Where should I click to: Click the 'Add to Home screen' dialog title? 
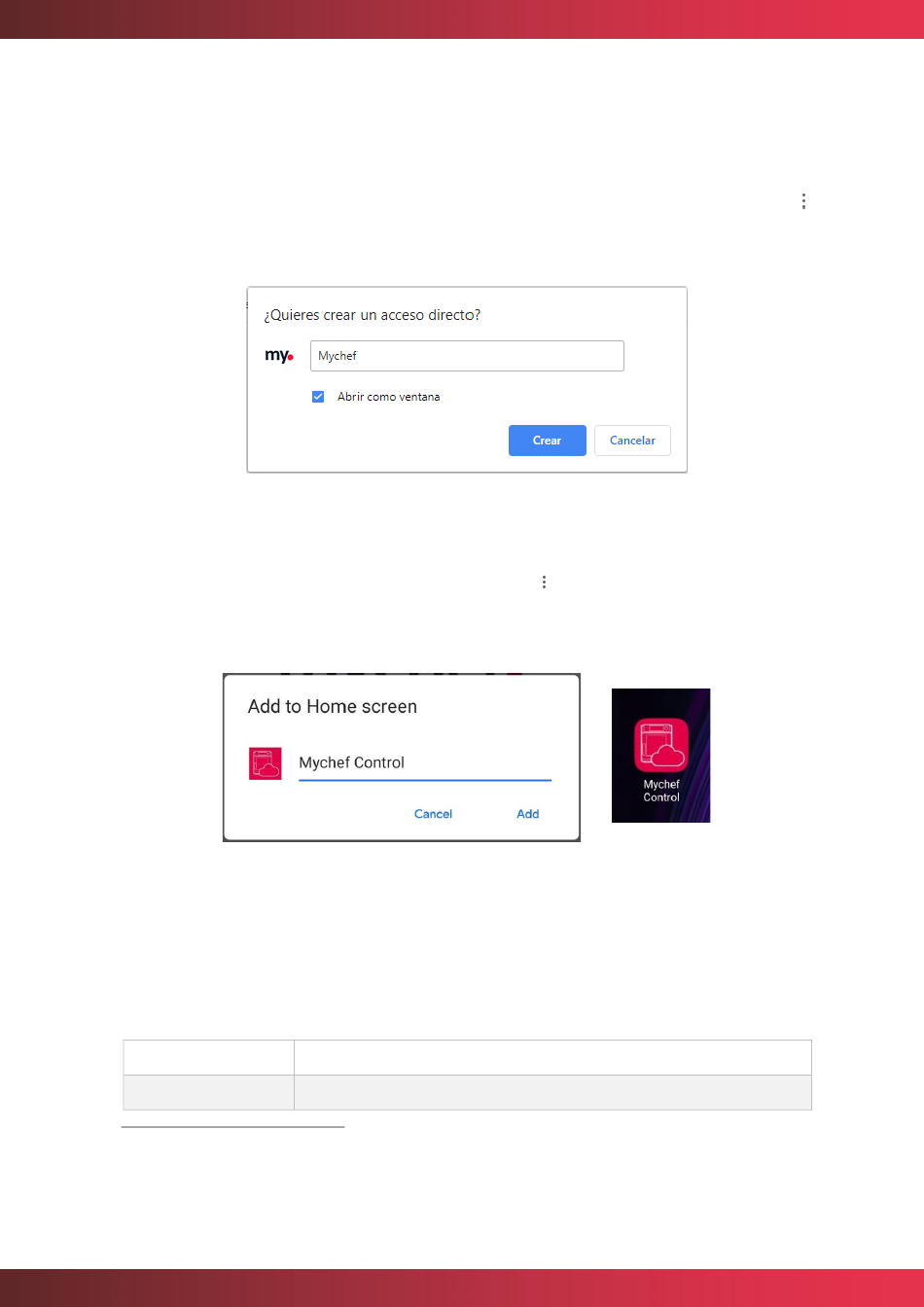pyautogui.click(x=333, y=707)
